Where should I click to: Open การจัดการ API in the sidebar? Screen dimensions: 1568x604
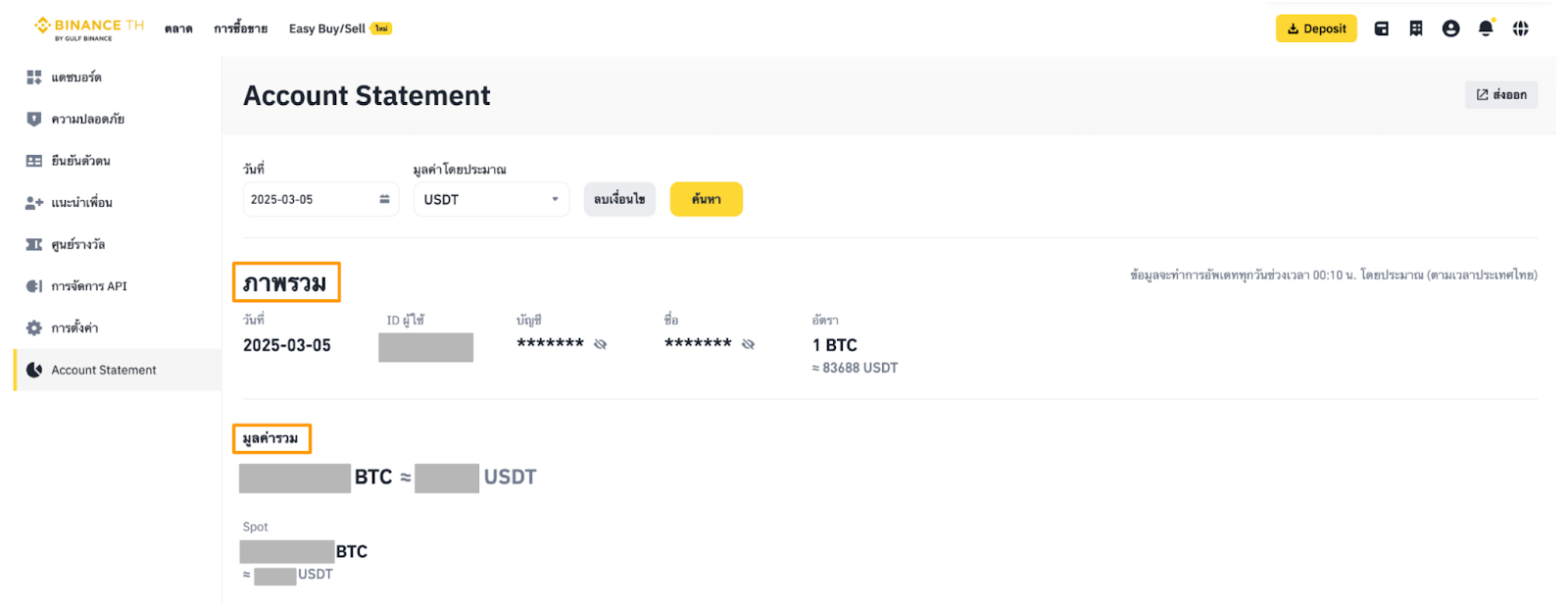(x=88, y=286)
